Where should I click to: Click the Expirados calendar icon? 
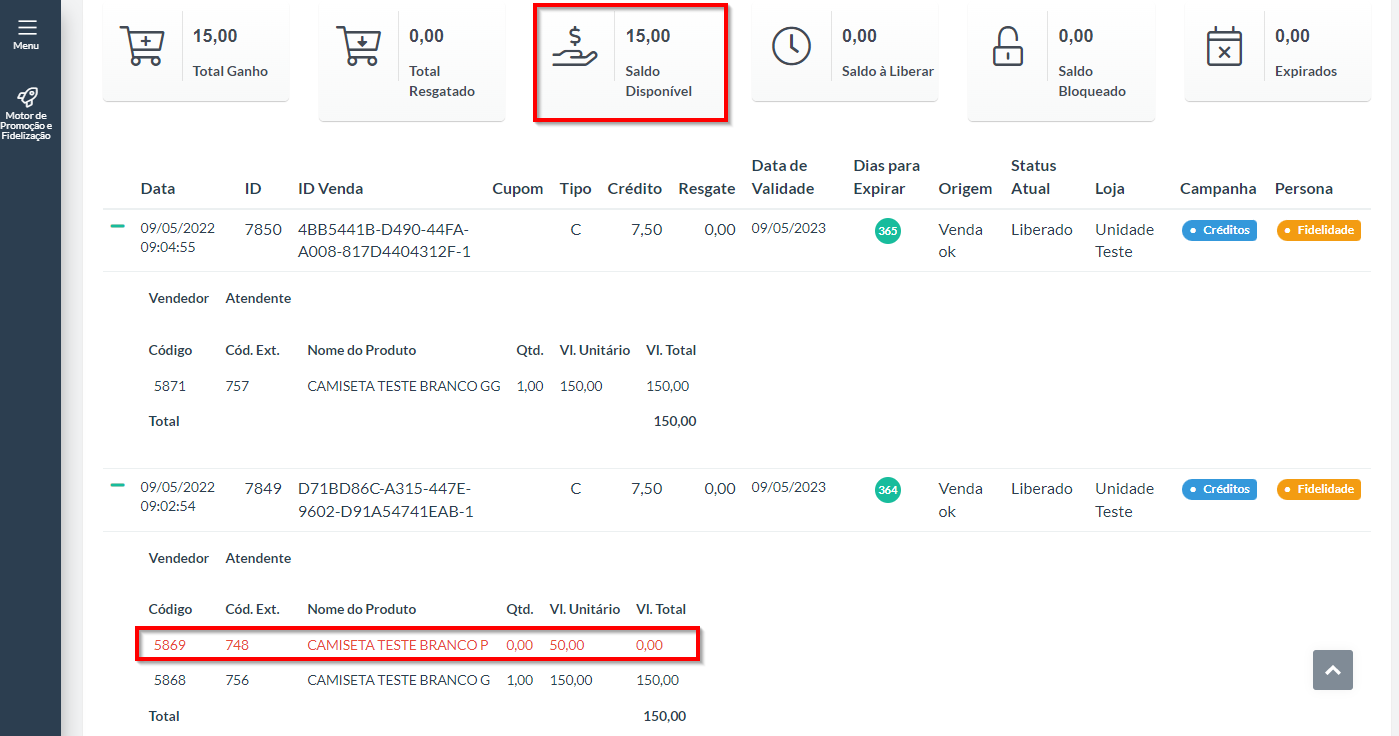[x=1223, y=46]
